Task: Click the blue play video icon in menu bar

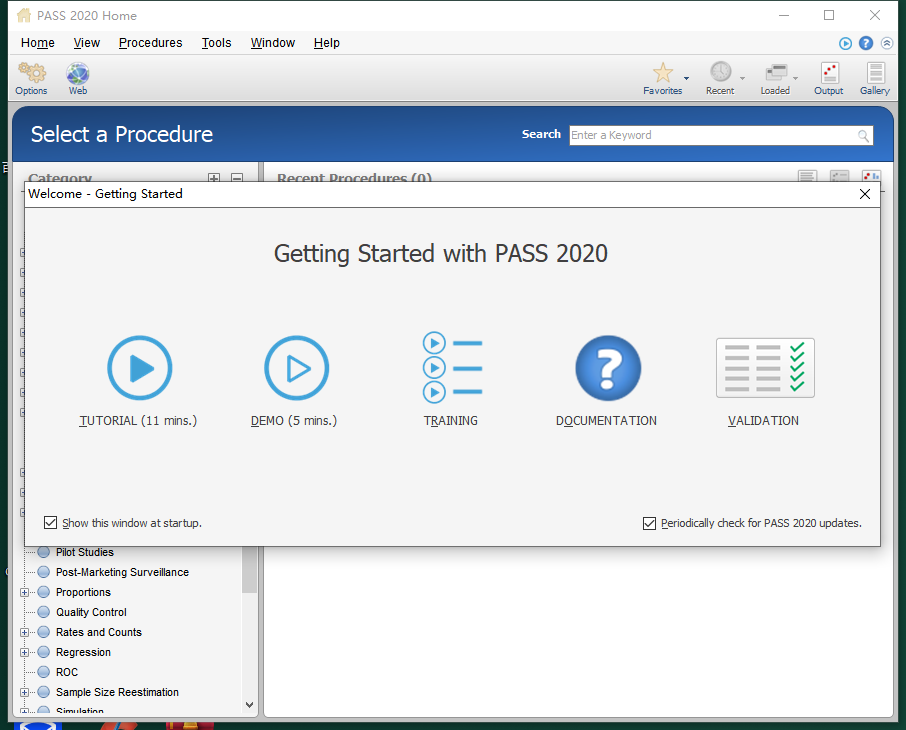Action: coord(845,43)
